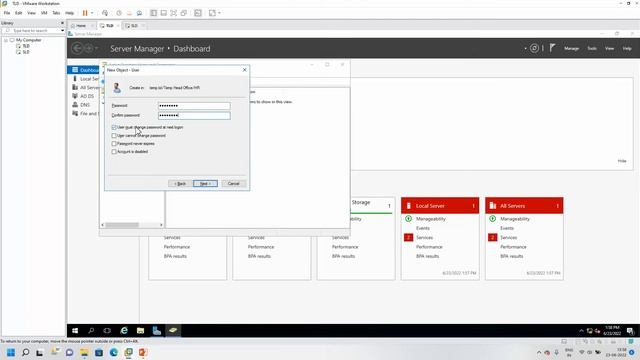The height and width of the screenshot is (360, 640).
Task: Click Server Manager icon in guest taskbar
Action: click(x=157, y=331)
